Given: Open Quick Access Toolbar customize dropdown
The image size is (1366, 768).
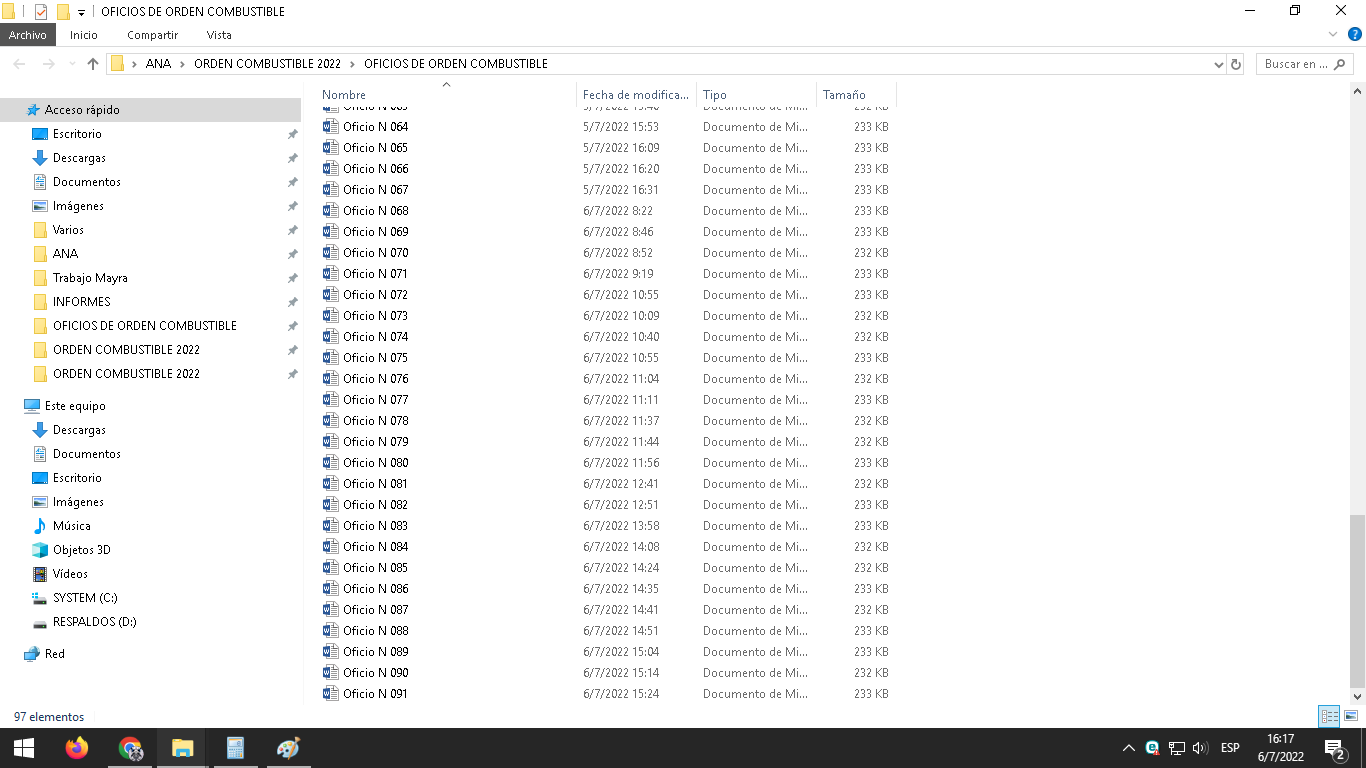Looking at the screenshot, I should (81, 12).
